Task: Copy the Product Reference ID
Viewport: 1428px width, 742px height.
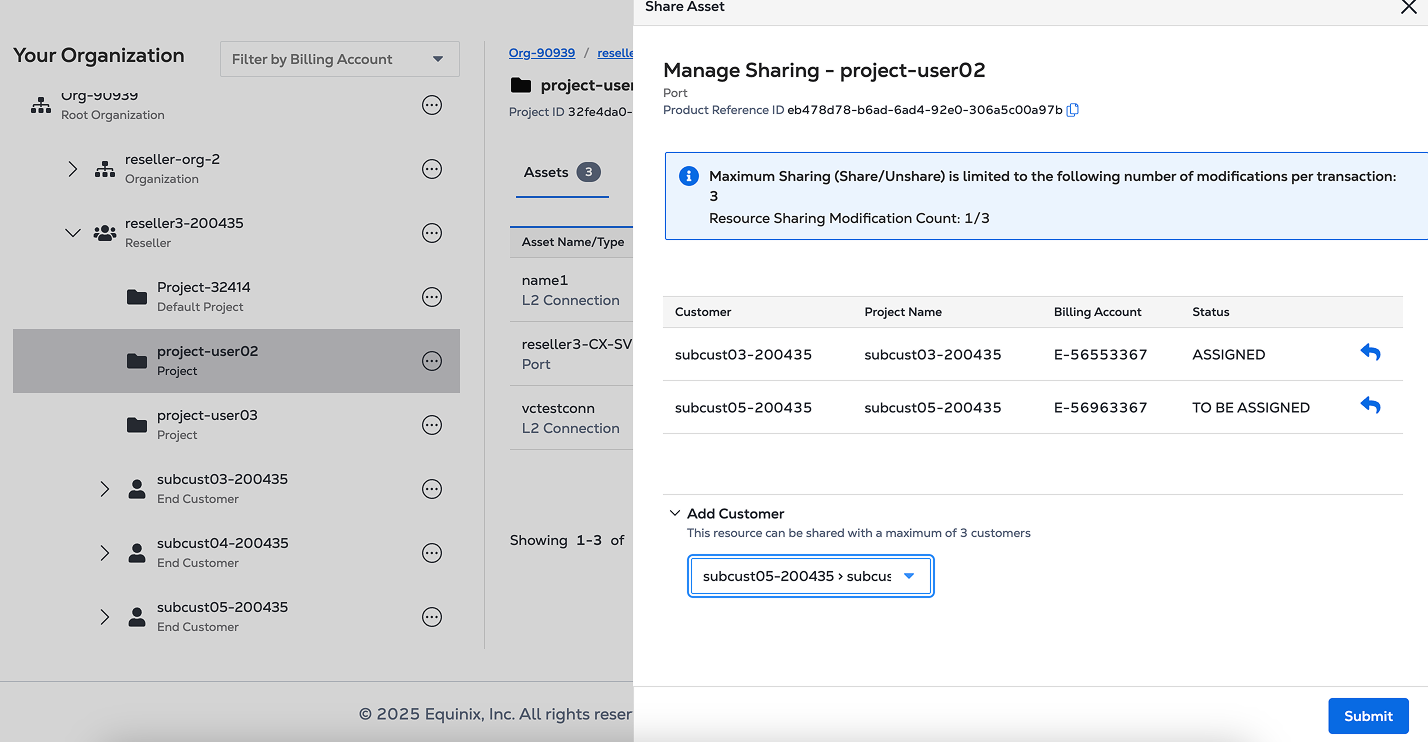Action: click(x=1073, y=110)
